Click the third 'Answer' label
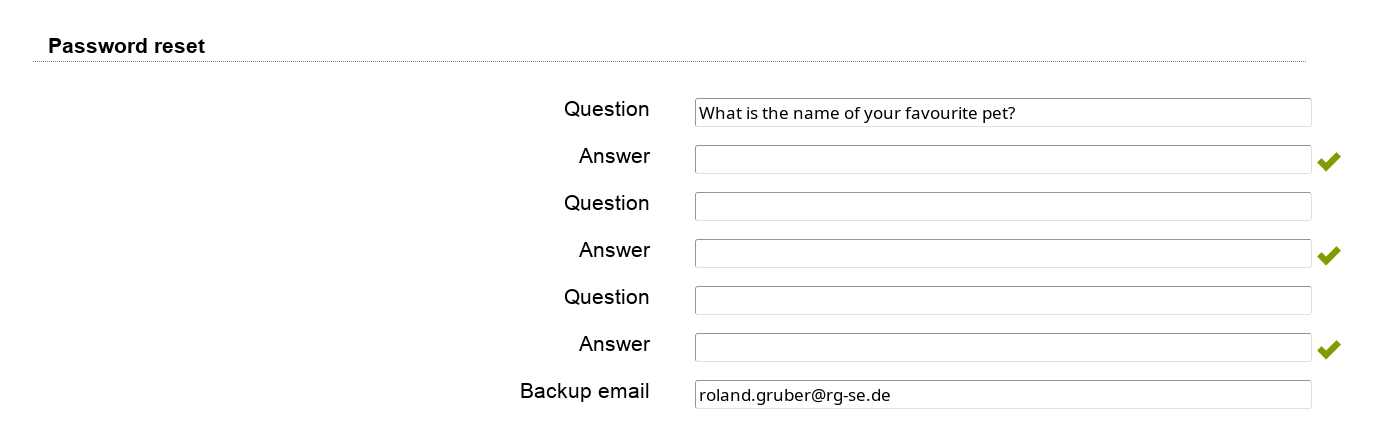Screen dimensions: 1397x441 pyautogui.click(x=614, y=344)
